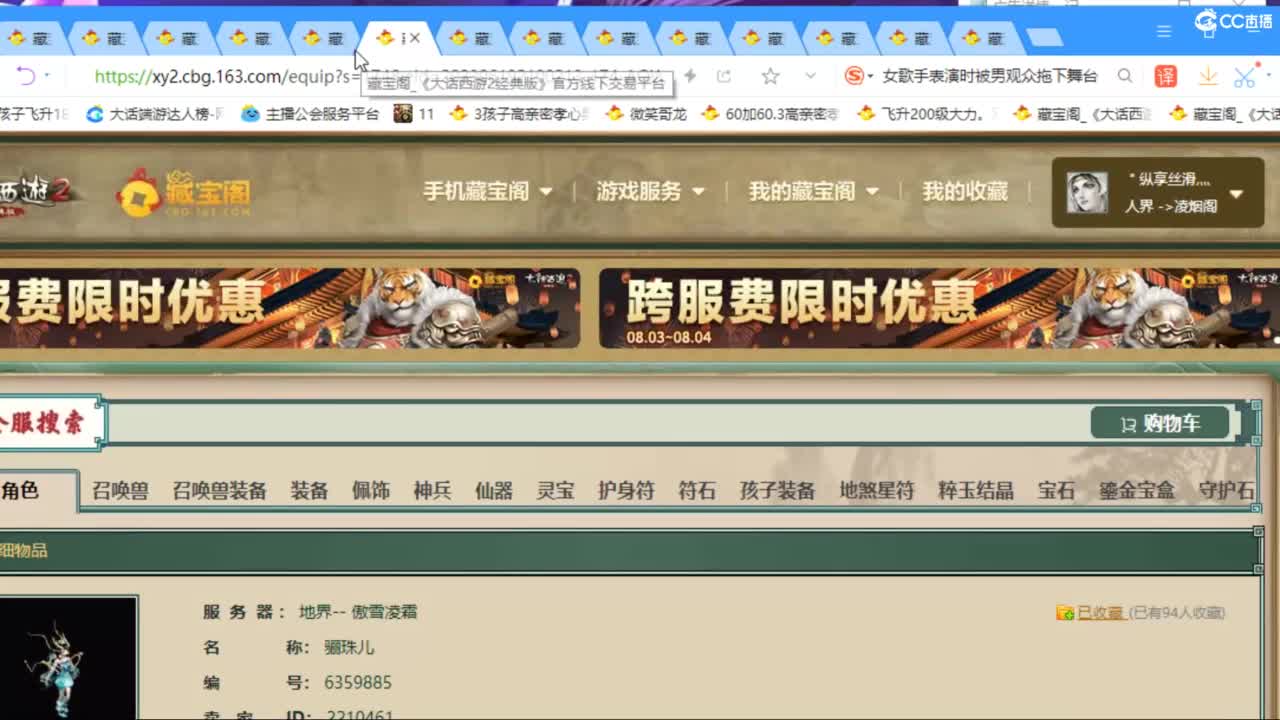Click the character sprite thumbnail
1280x720 pixels.
coord(68,658)
